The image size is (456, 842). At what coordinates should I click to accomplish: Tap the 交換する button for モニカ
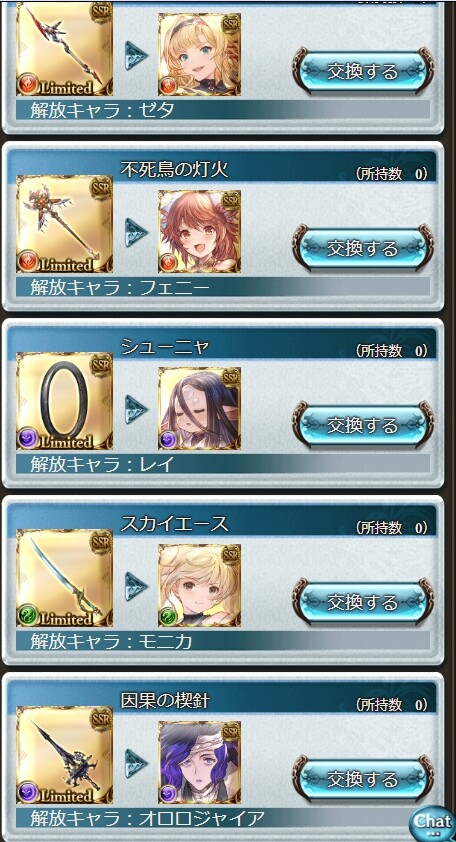pos(363,601)
